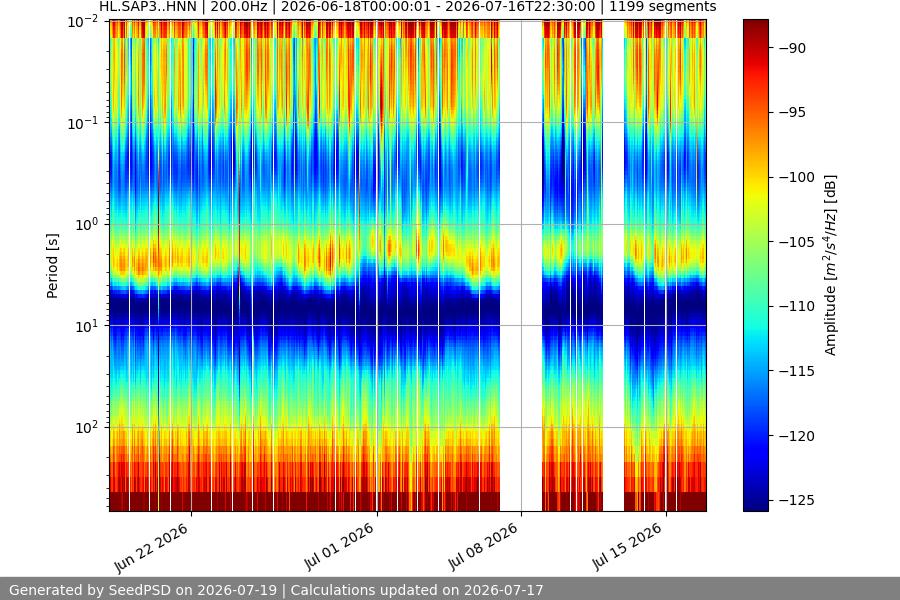Click the plot title starting with HL.SAP3..HNN
This screenshot has width=900, height=600.
click(408, 7)
